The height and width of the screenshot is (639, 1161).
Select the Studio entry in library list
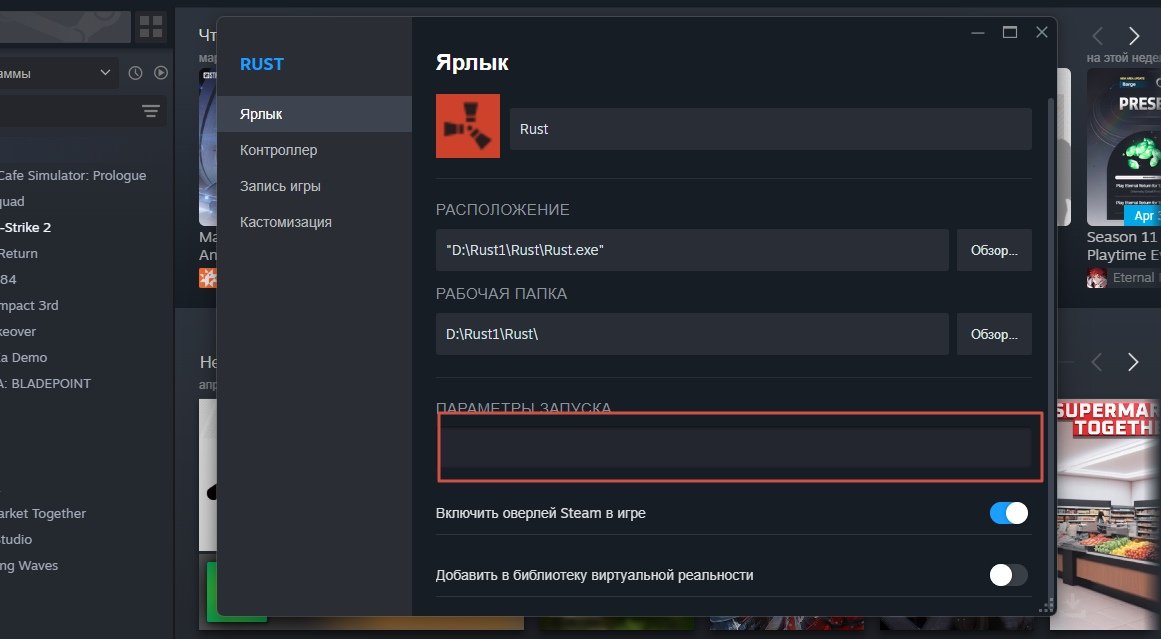pos(16,540)
